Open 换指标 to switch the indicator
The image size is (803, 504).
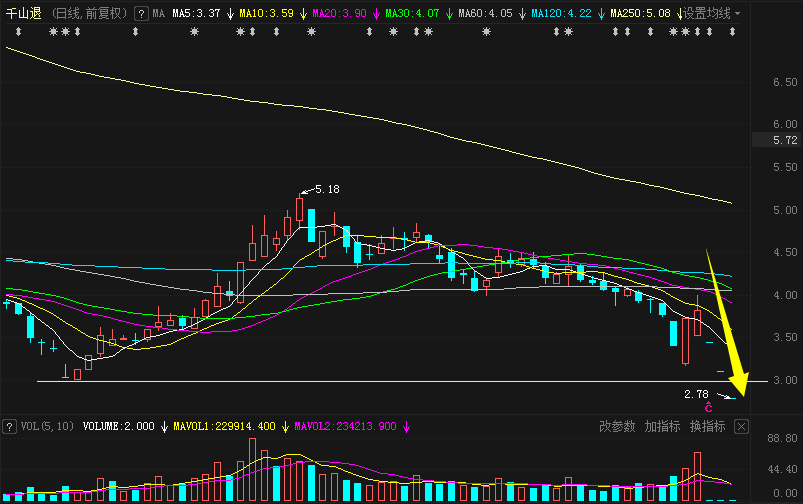tap(707, 427)
